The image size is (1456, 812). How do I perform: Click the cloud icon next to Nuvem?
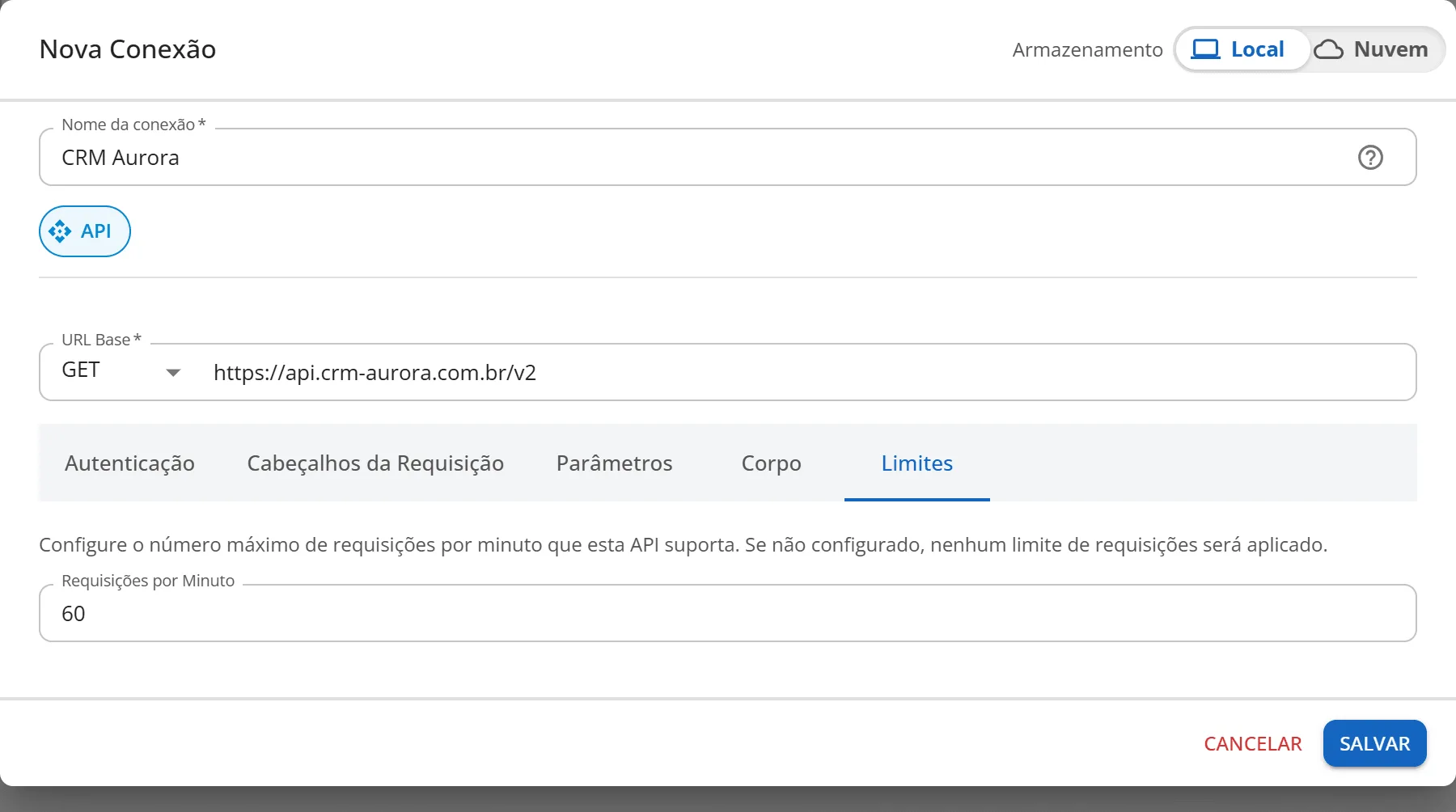pyautogui.click(x=1328, y=49)
